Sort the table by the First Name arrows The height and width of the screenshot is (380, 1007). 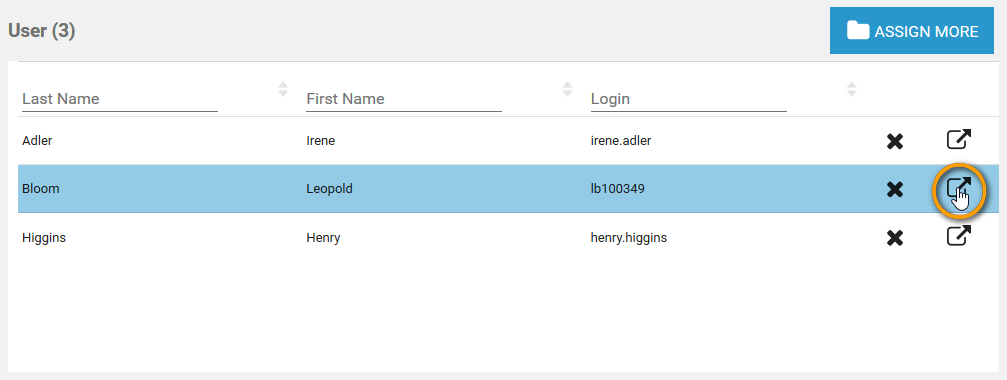pos(567,89)
